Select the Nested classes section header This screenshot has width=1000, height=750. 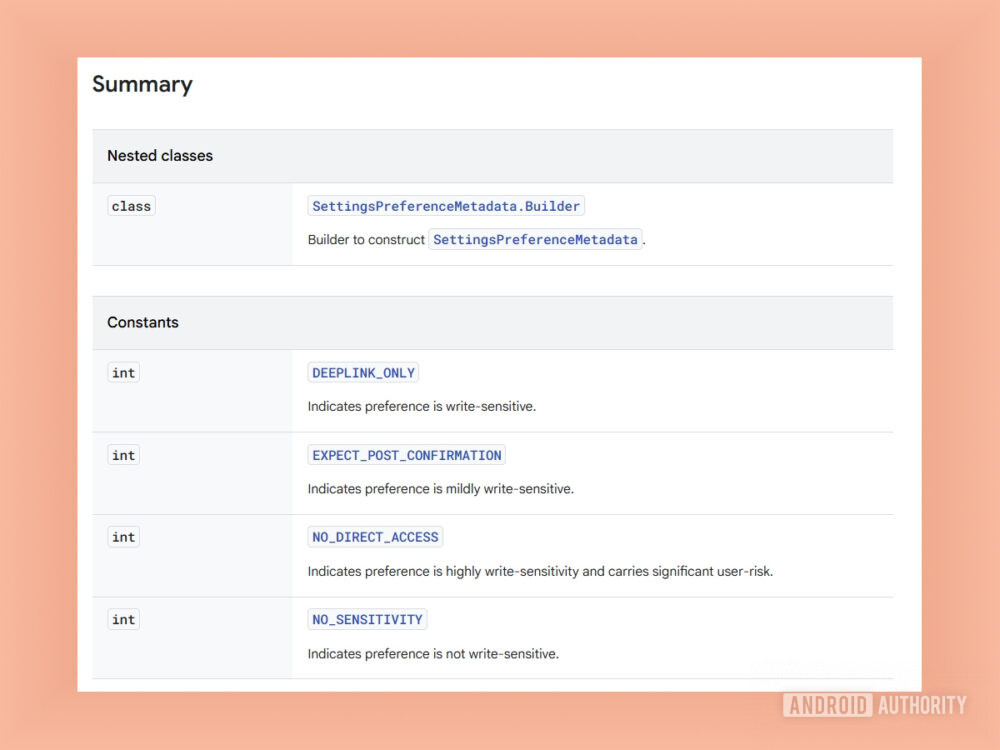click(x=159, y=156)
